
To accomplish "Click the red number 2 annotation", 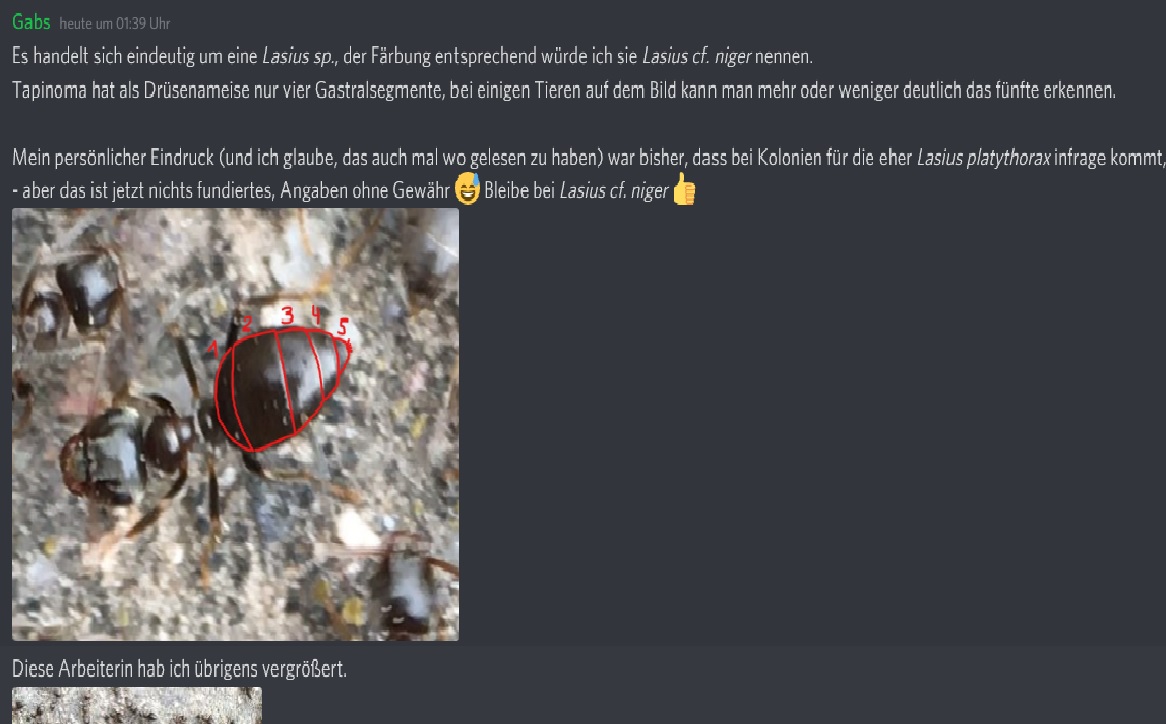I will pos(247,322).
